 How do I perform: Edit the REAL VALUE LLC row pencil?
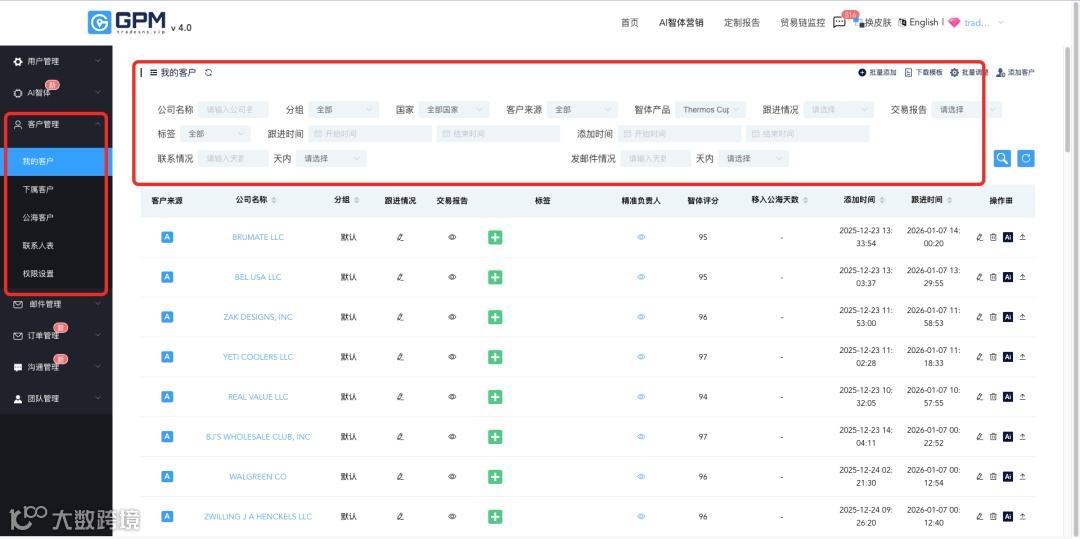(979, 397)
